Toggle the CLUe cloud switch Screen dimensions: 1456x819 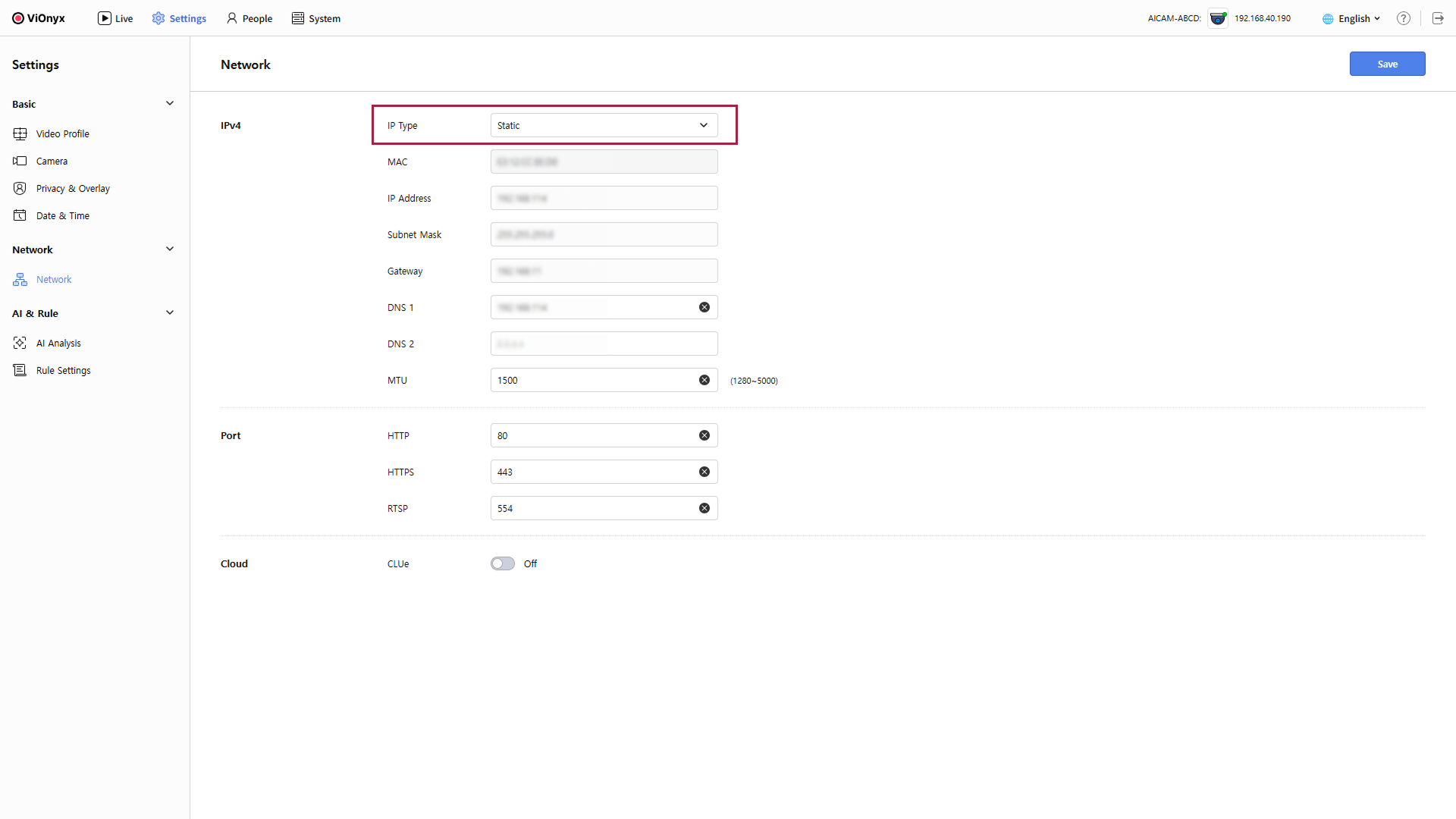(502, 564)
